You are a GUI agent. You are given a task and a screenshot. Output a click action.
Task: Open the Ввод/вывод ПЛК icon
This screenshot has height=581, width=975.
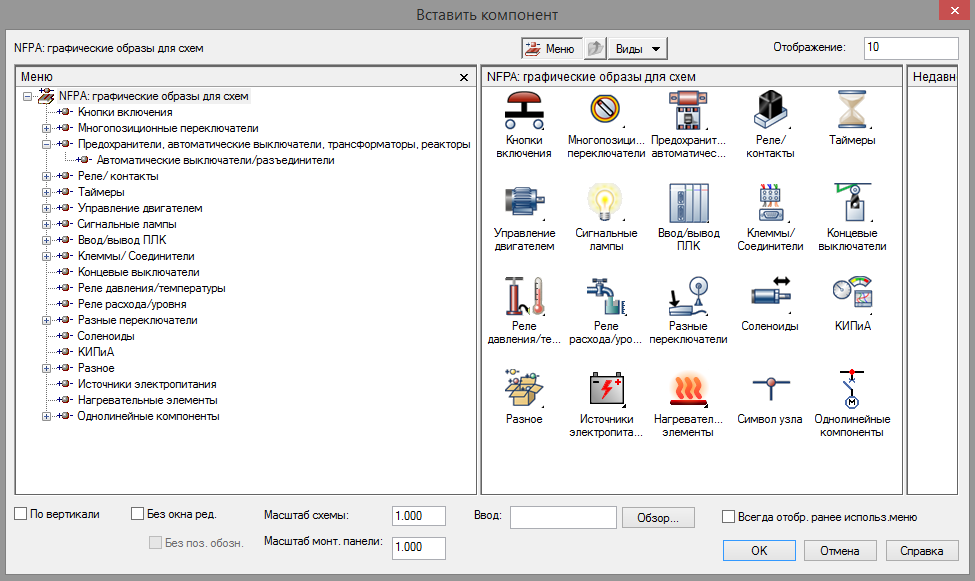tap(688, 203)
